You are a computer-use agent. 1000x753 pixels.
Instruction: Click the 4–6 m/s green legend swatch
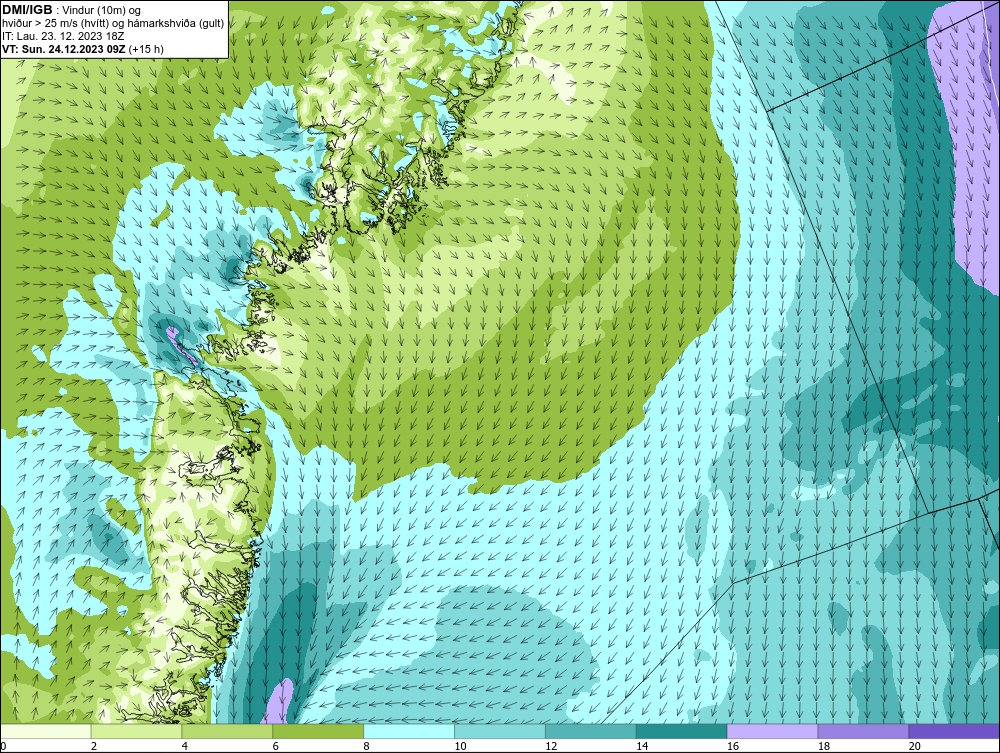[227, 731]
